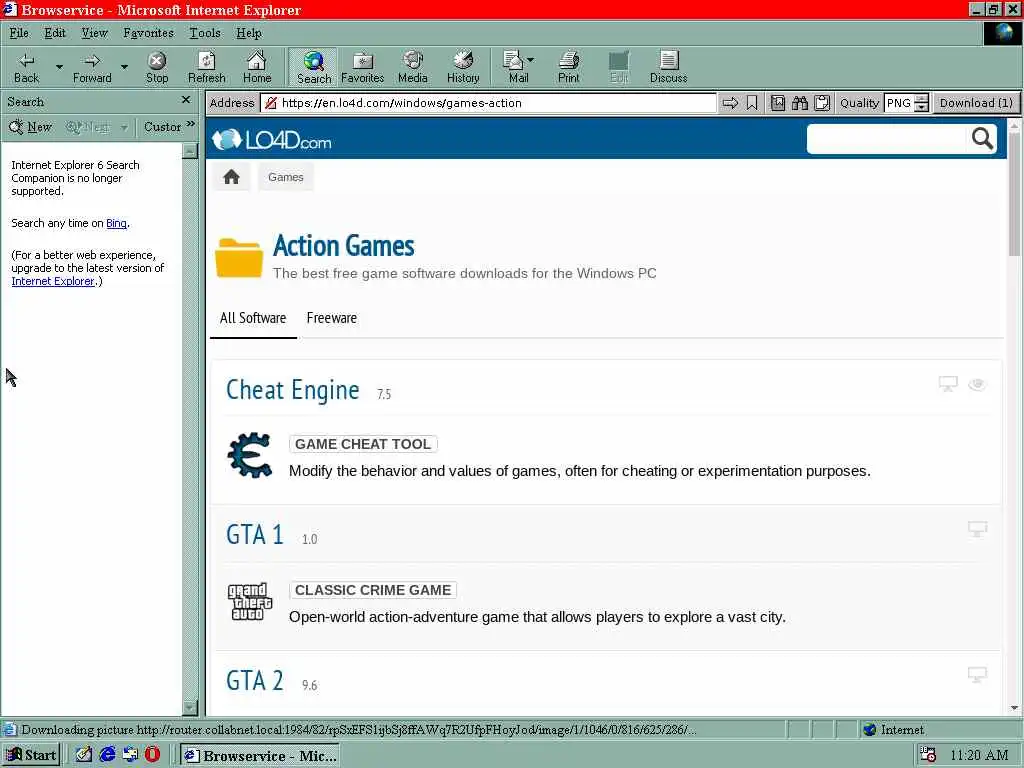The height and width of the screenshot is (768, 1024).
Task: Click the Quality PNG value field
Action: point(899,103)
